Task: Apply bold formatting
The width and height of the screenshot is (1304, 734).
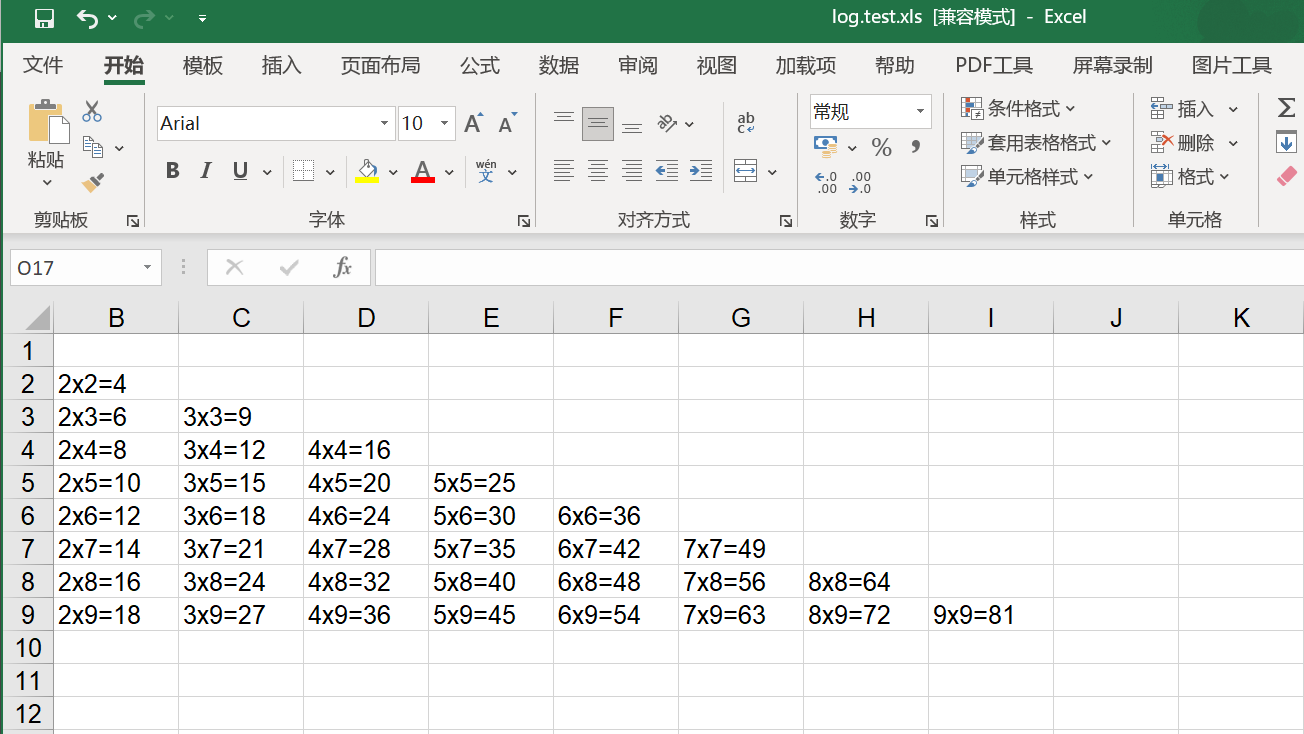Action: click(172, 170)
